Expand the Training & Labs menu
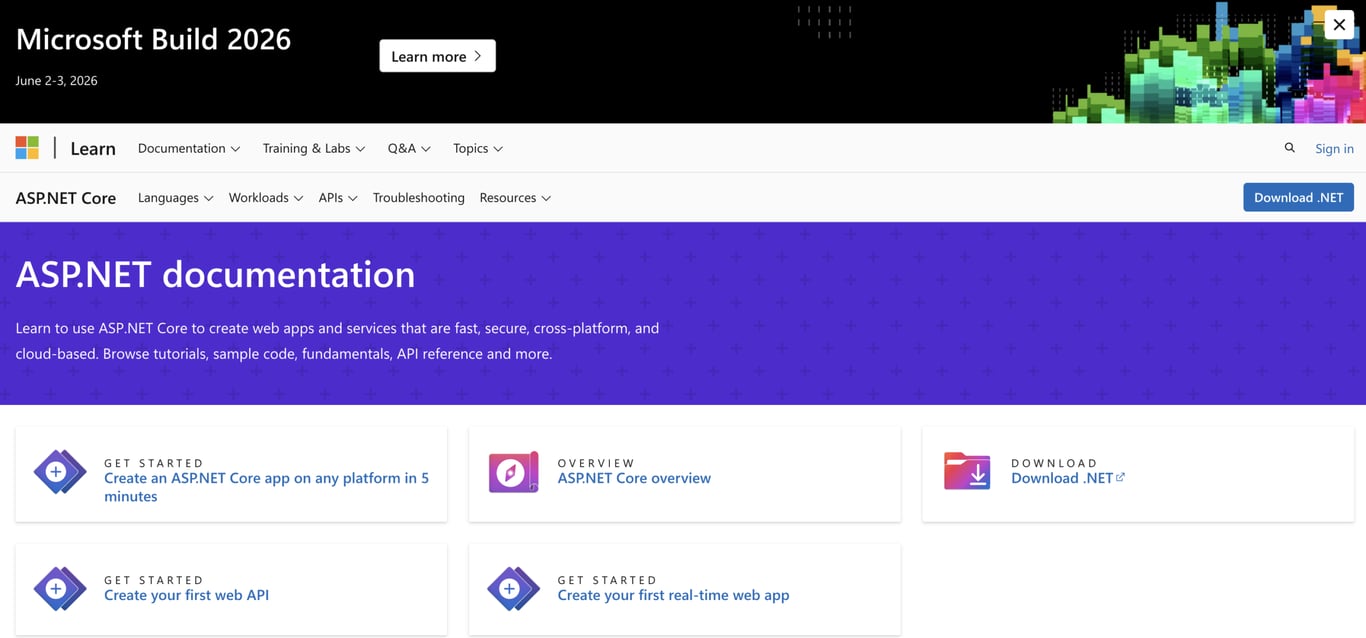 314,148
